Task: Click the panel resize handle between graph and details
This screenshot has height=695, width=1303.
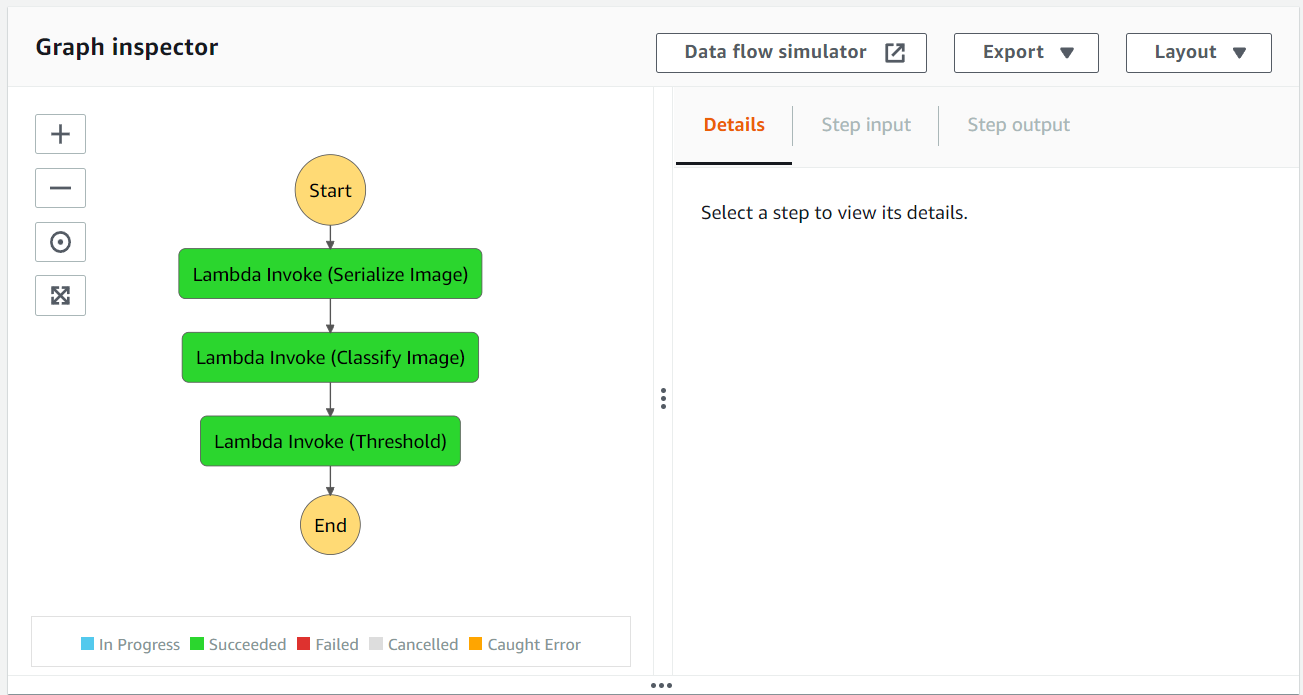Action: coord(663,398)
